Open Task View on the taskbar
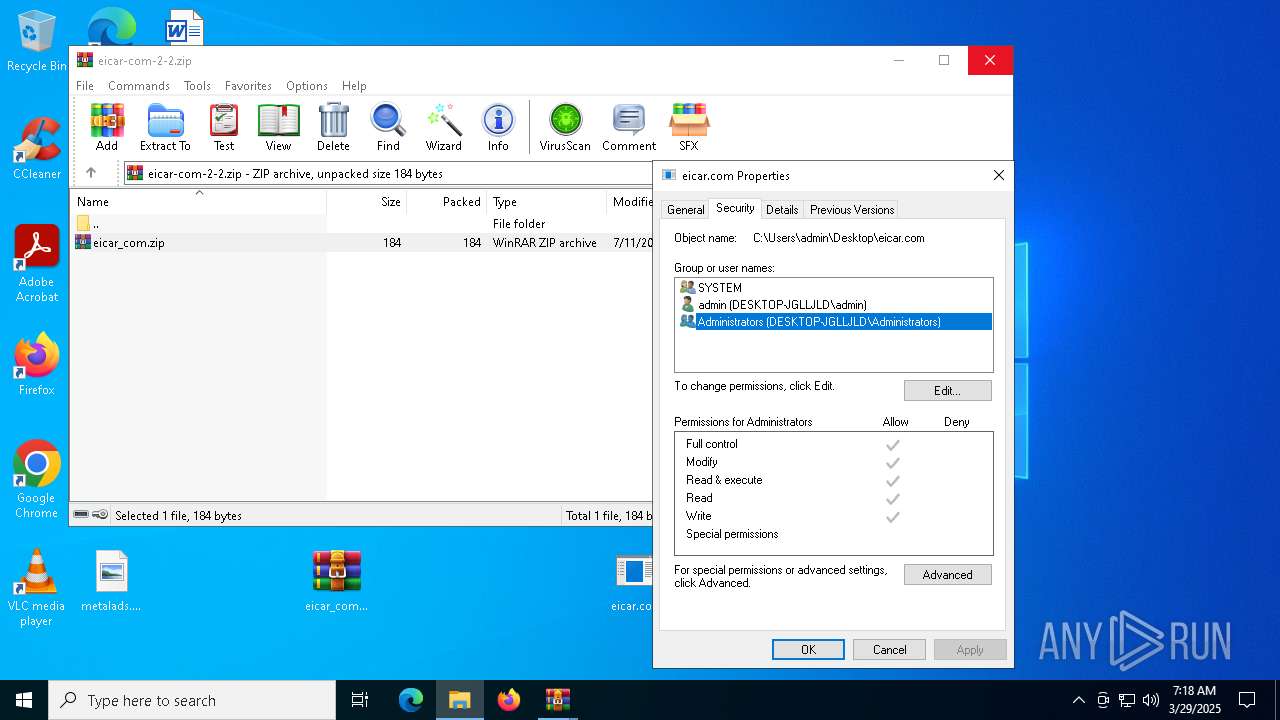 click(x=360, y=700)
